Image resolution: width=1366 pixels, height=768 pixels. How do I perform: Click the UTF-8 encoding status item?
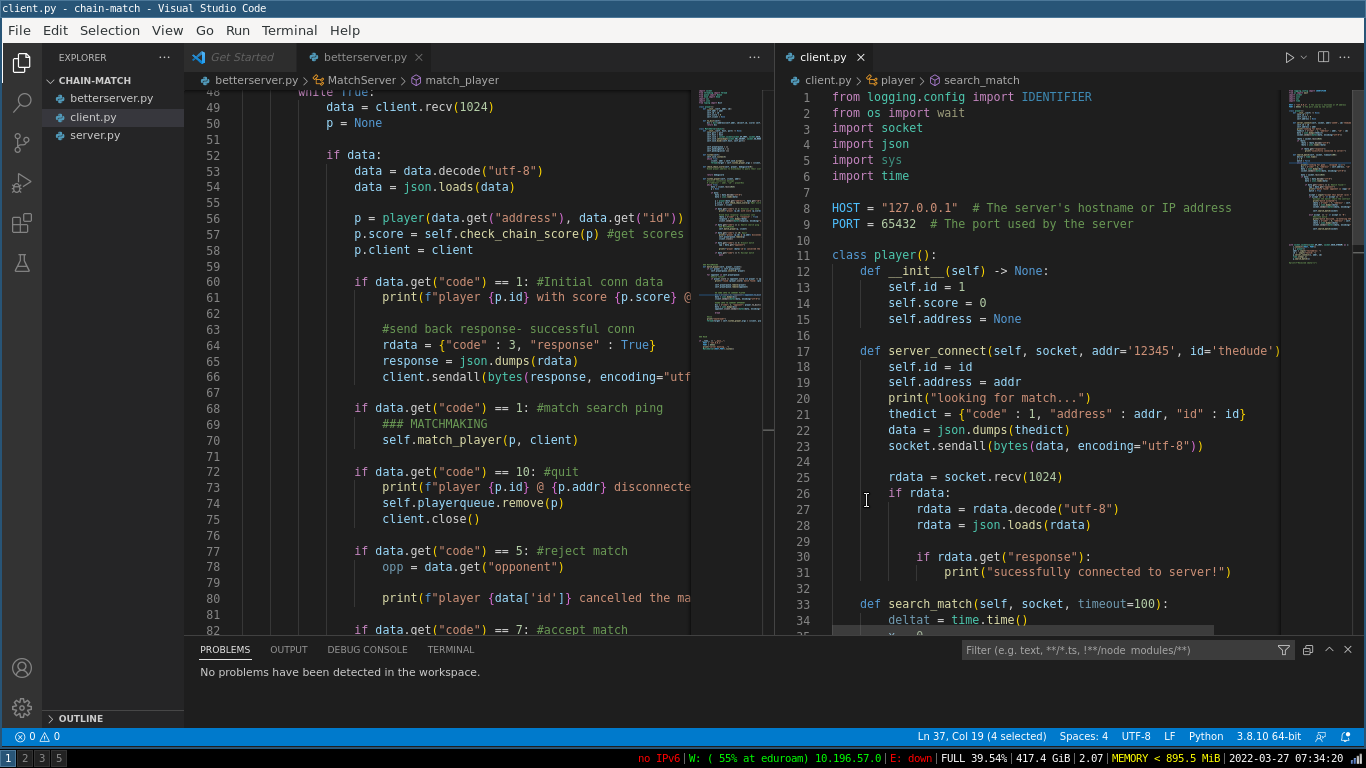coord(1135,736)
